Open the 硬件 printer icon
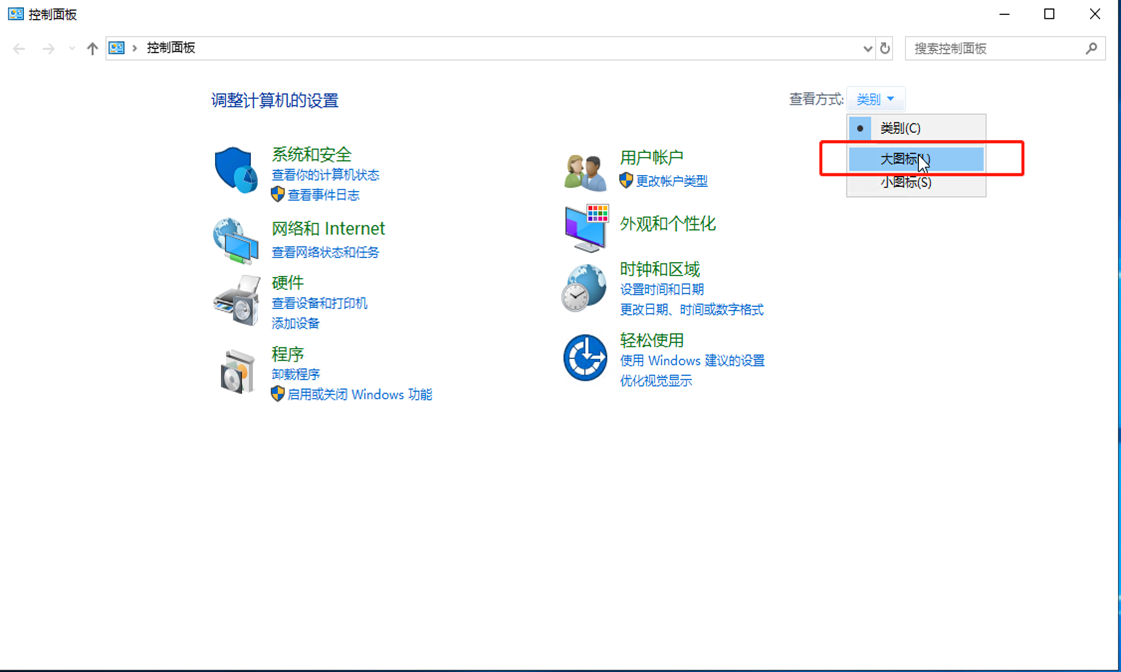 [237, 300]
